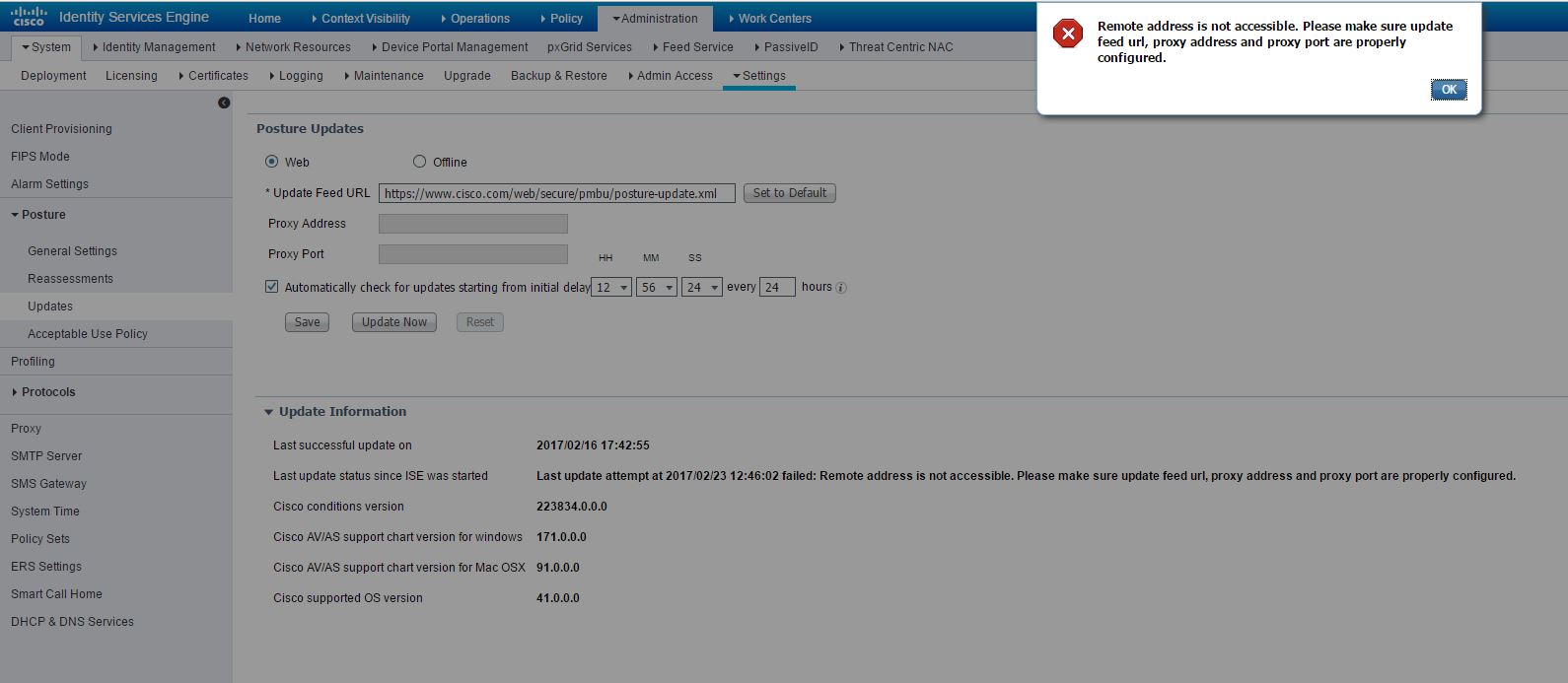Open the Admin Access submenu
Image resolution: width=1568 pixels, height=683 pixels.
click(x=670, y=76)
